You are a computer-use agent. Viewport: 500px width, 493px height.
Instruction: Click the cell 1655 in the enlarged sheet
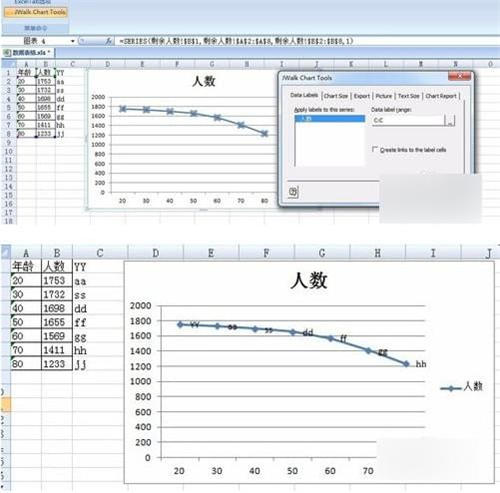pos(57,322)
